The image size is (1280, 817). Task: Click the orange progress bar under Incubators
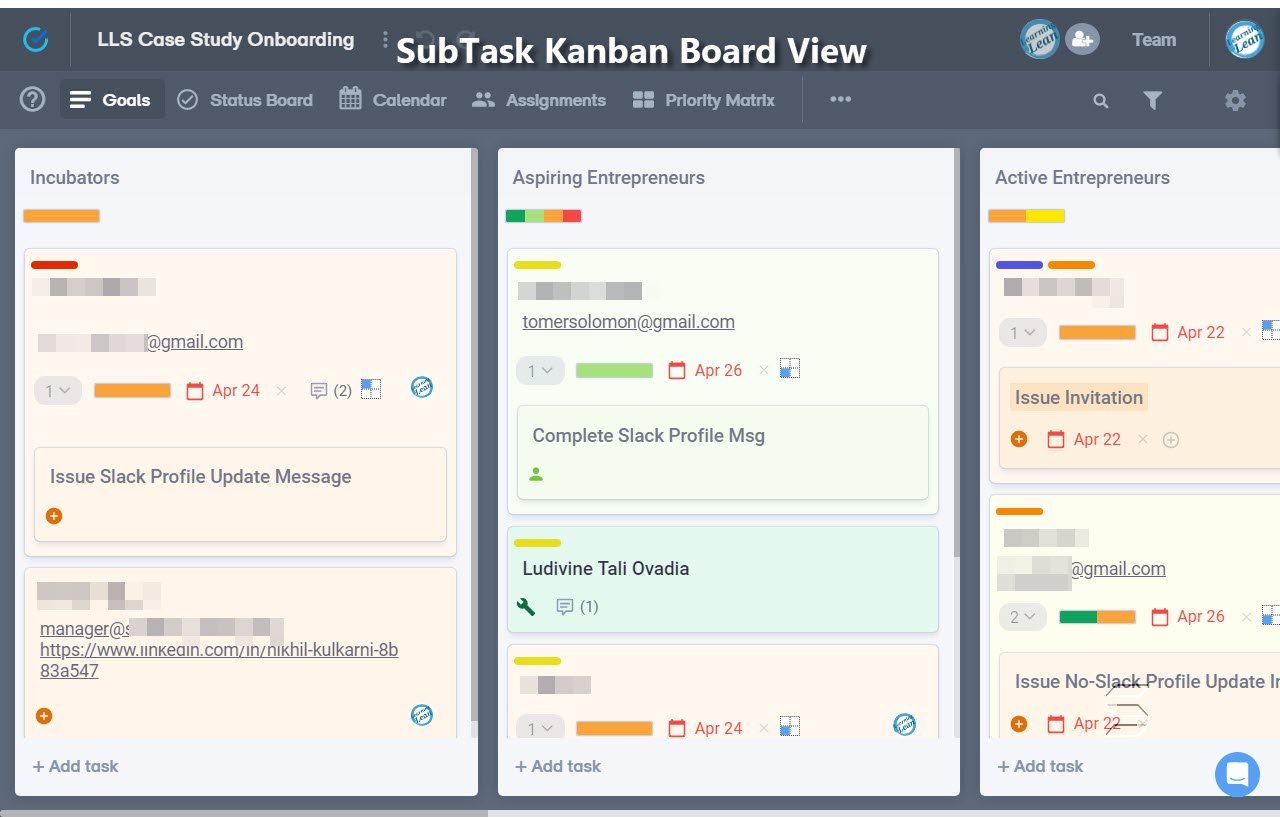coord(62,215)
